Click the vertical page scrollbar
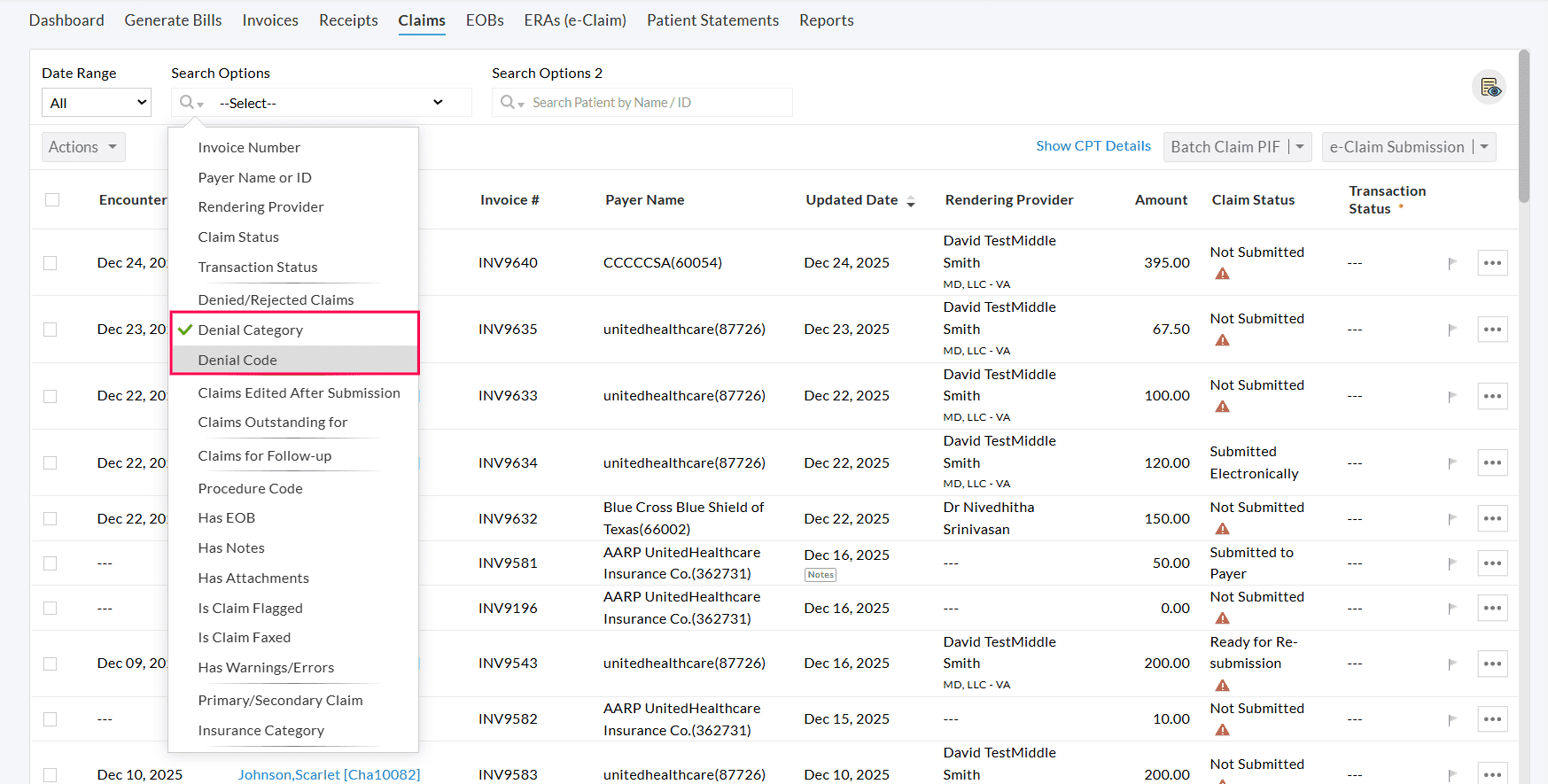The height and width of the screenshot is (784, 1548). point(1524,127)
